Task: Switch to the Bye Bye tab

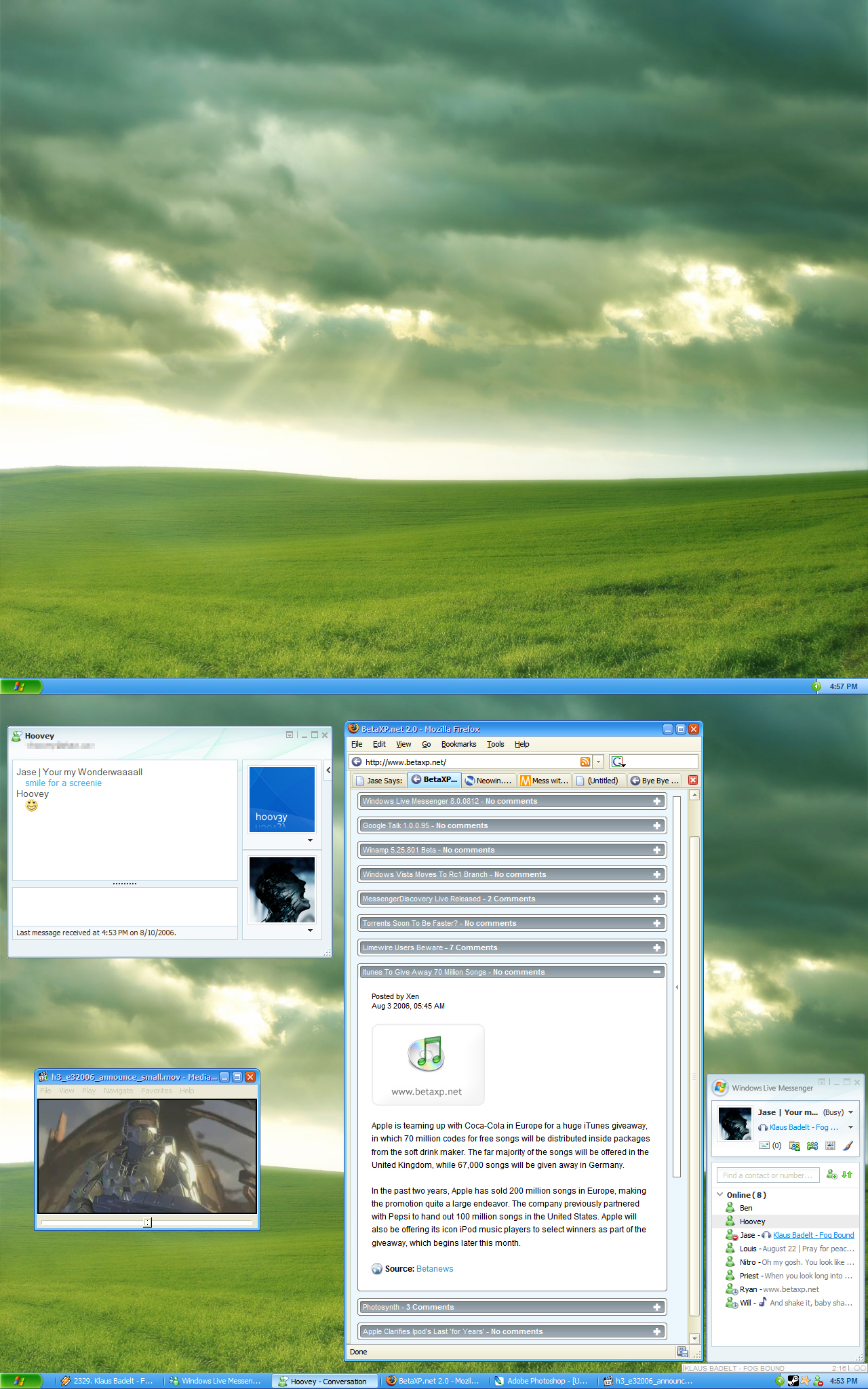Action: pyautogui.click(x=654, y=781)
